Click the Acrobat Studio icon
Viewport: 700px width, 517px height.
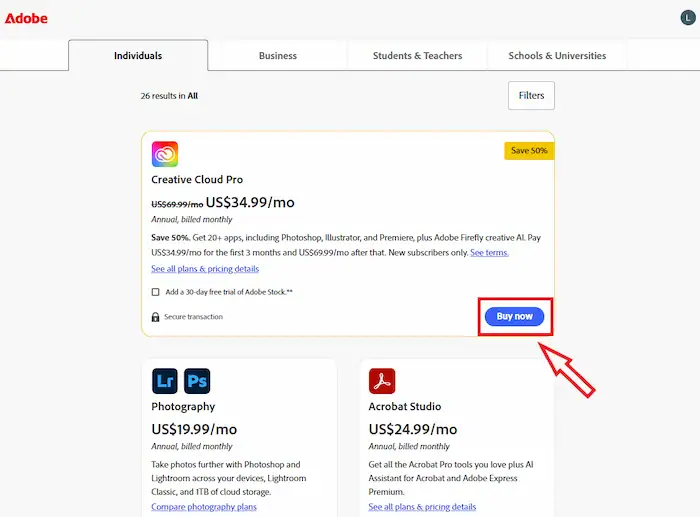tap(382, 381)
